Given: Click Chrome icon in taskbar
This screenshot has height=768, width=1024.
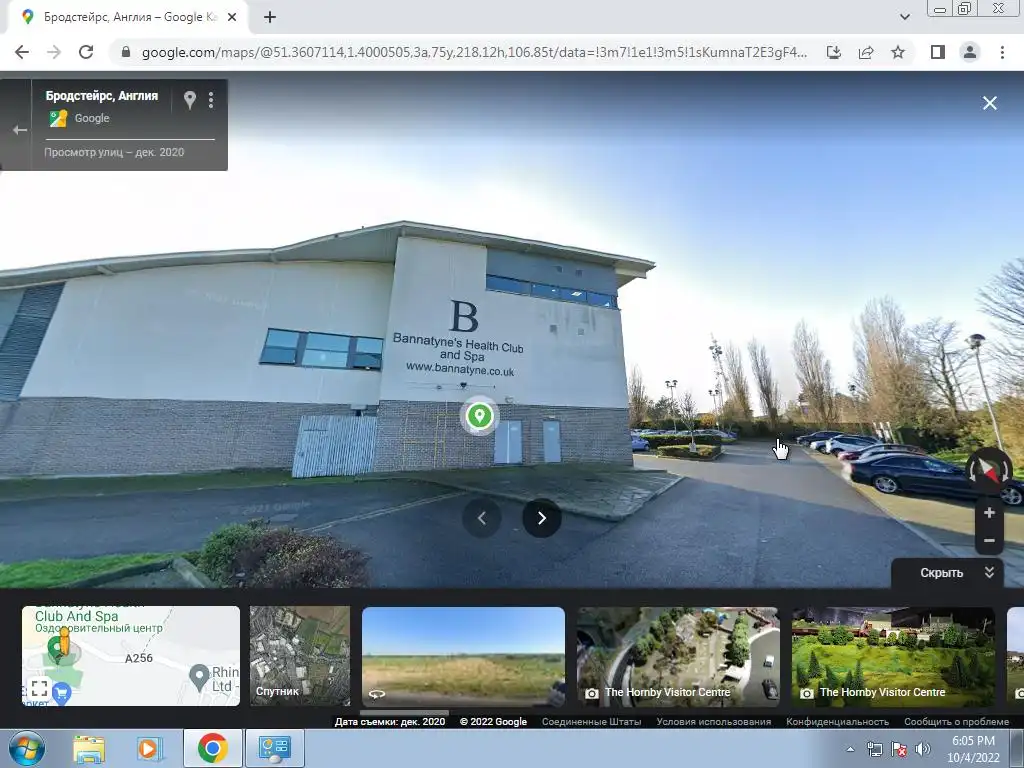Looking at the screenshot, I should point(212,748).
